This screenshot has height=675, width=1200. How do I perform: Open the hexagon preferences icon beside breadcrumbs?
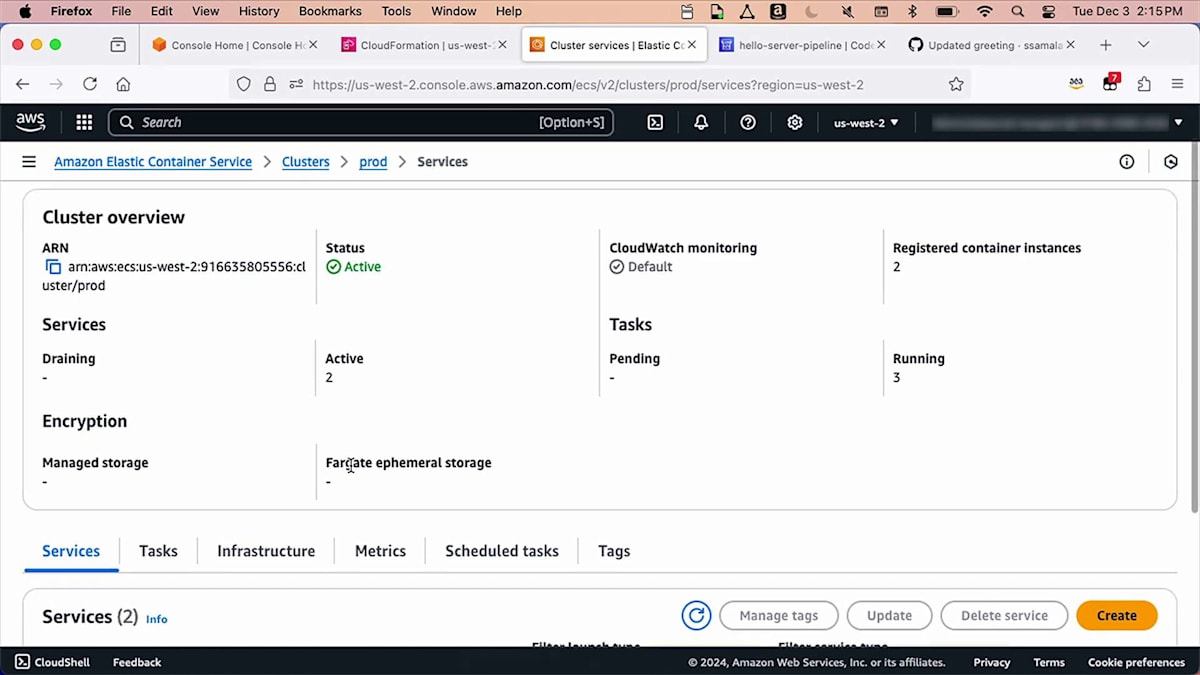tap(1171, 161)
